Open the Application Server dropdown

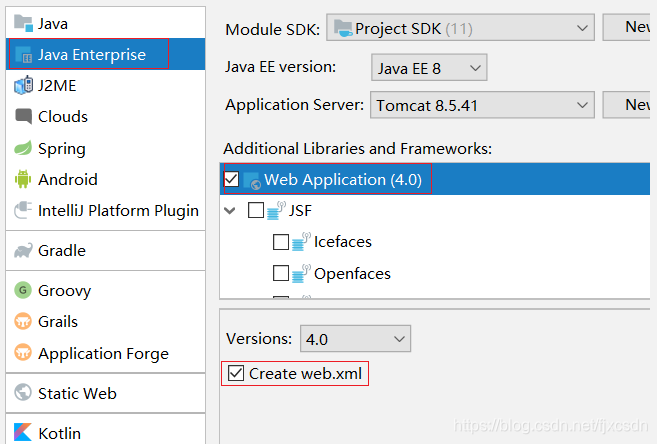coord(482,105)
